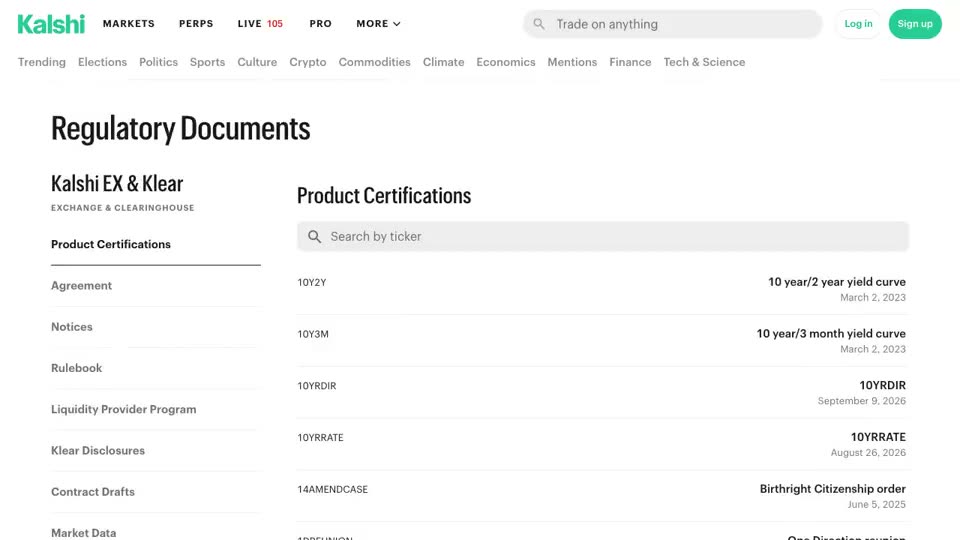This screenshot has width=960, height=540.
Task: Click 10 year/3 month yield curve title
Action: tap(831, 334)
